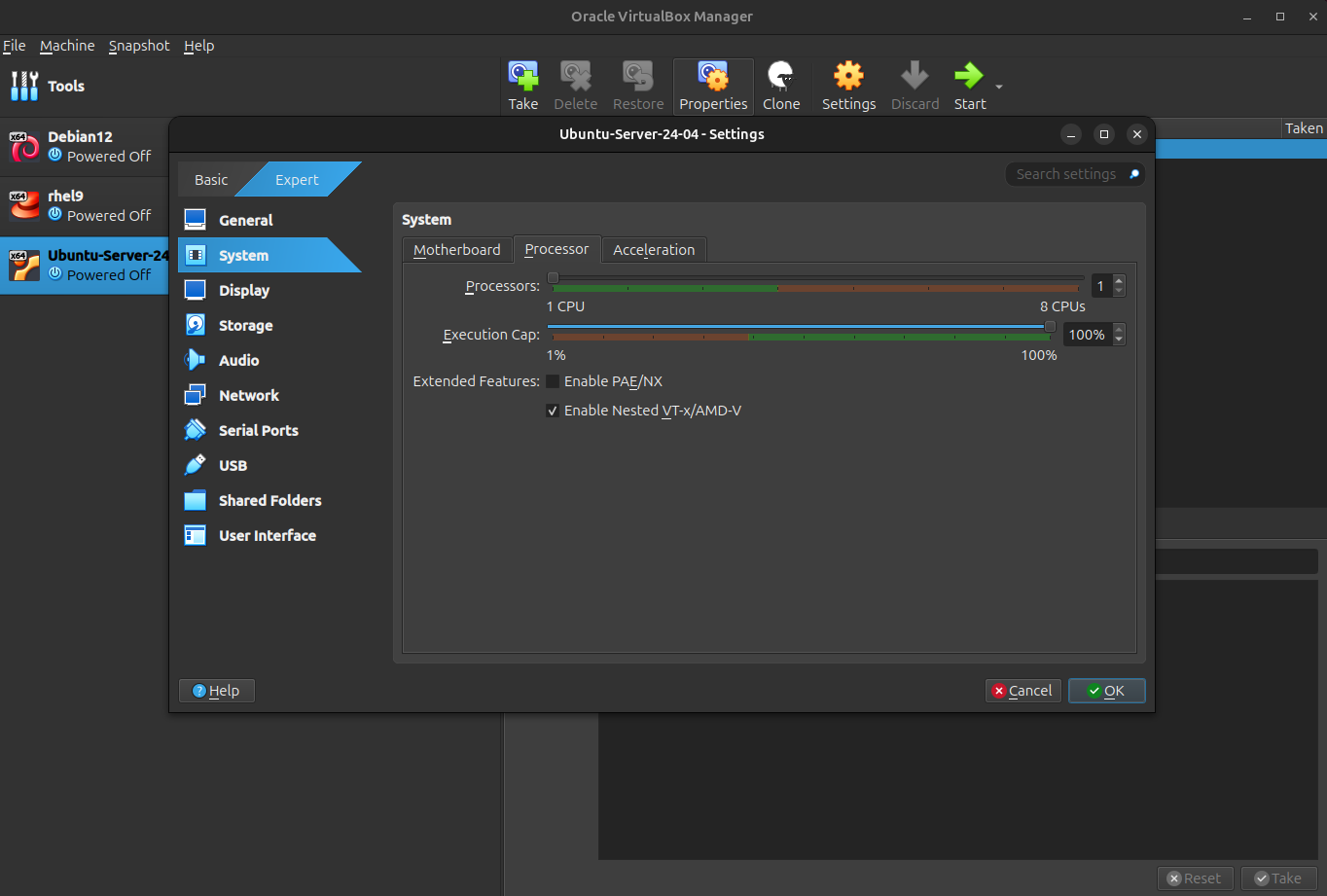
Task: Enable the PAE/NX checkbox
Action: [553, 381]
